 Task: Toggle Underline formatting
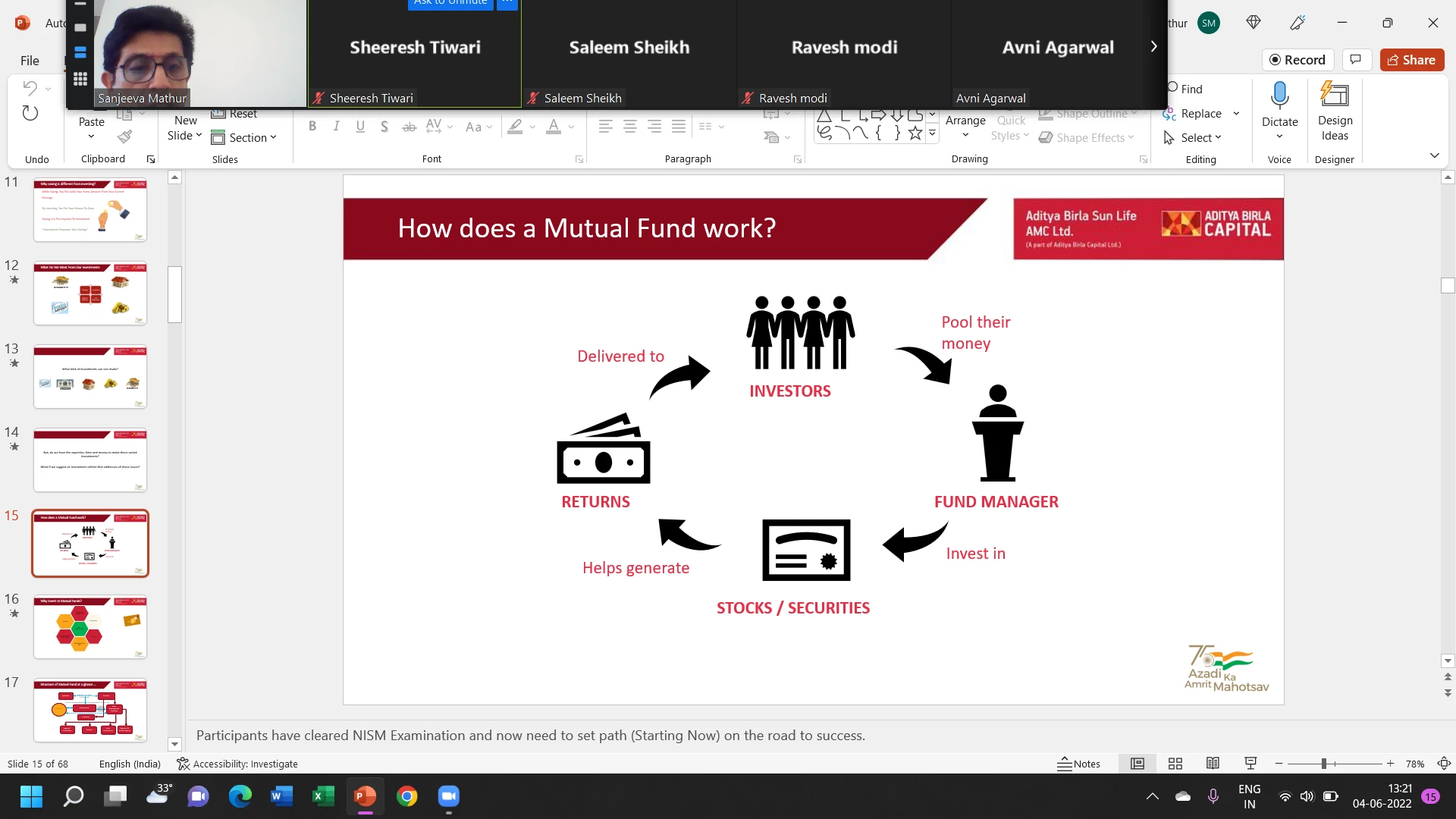pyautogui.click(x=360, y=127)
